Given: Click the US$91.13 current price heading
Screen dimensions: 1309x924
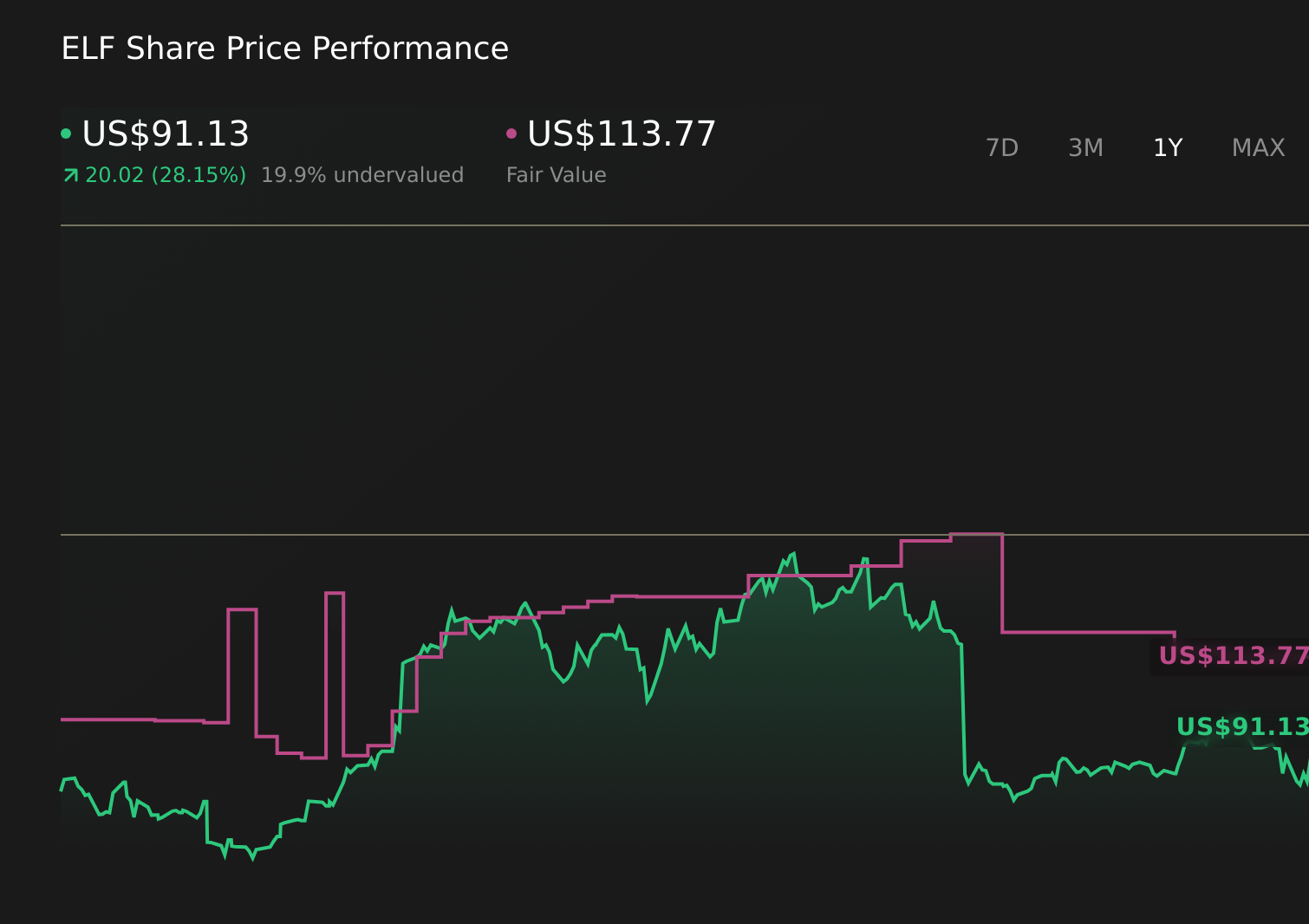Looking at the screenshot, I should [x=166, y=133].
